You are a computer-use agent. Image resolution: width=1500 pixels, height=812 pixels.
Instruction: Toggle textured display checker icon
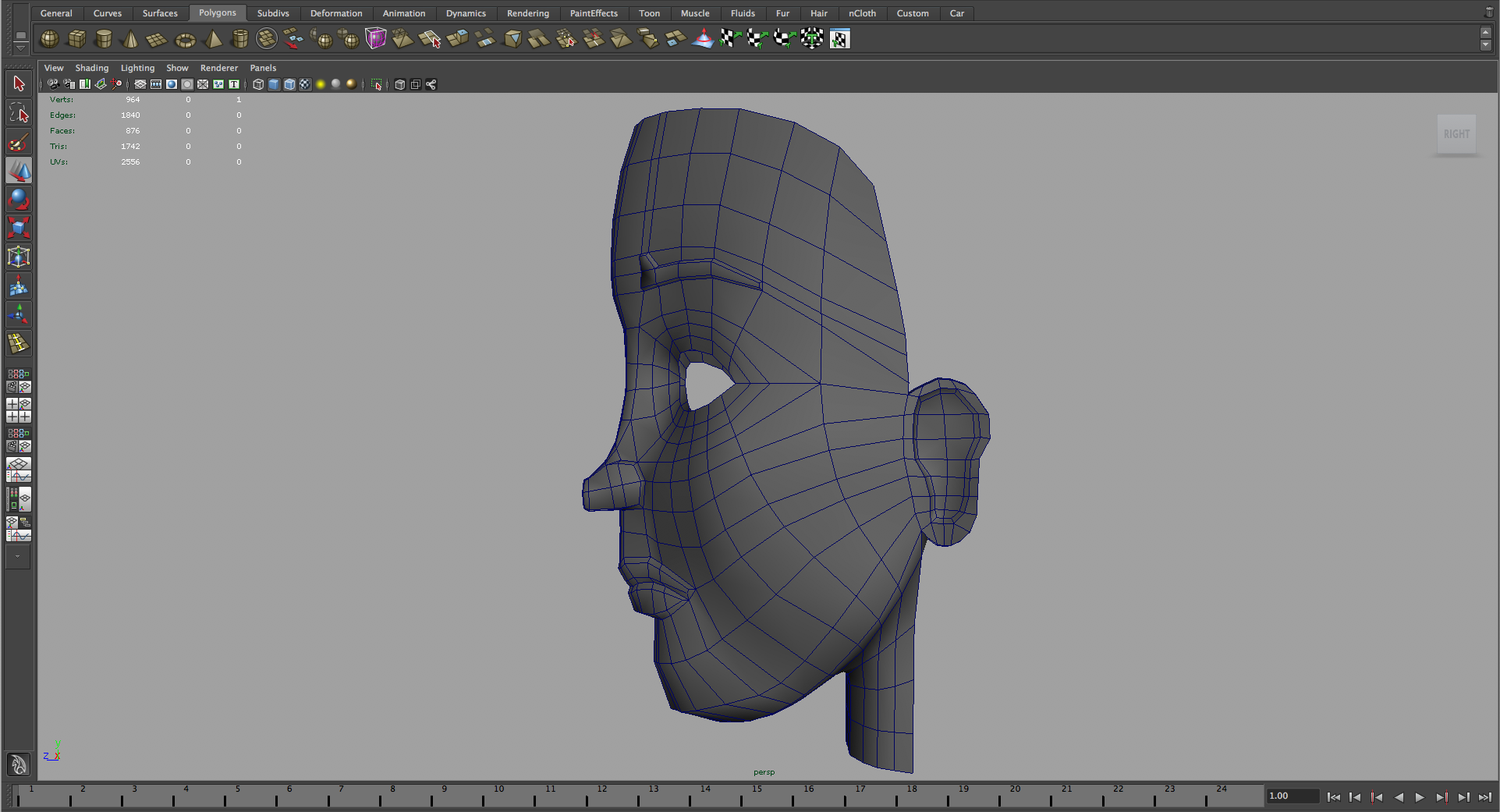(305, 84)
